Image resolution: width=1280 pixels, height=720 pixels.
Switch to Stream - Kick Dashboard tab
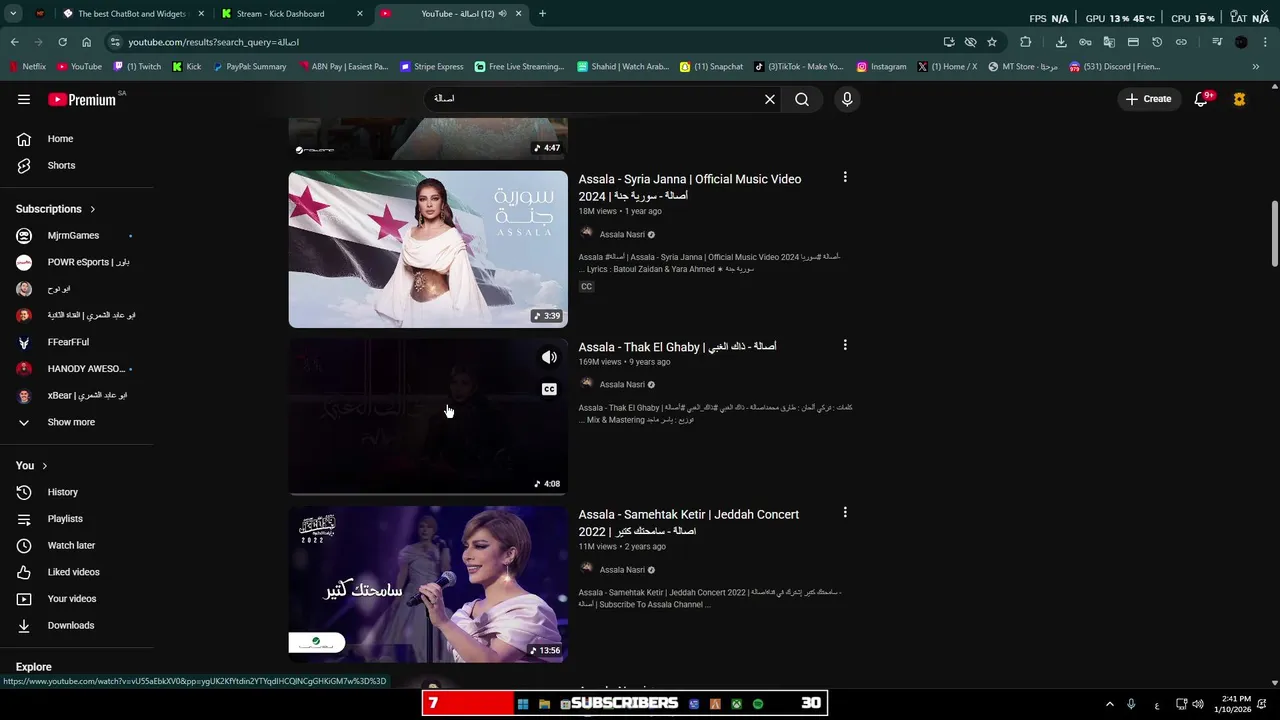tap(291, 14)
